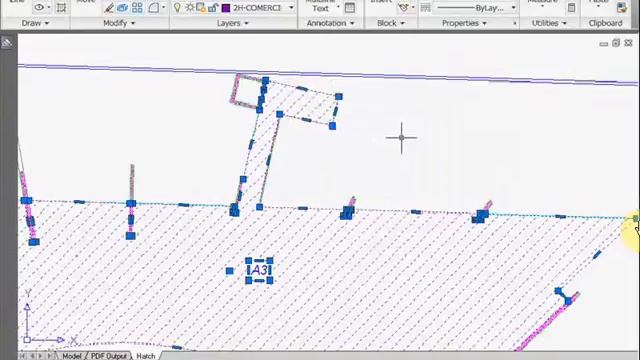
Task: Expand the Annotation panel
Action: 330,23
